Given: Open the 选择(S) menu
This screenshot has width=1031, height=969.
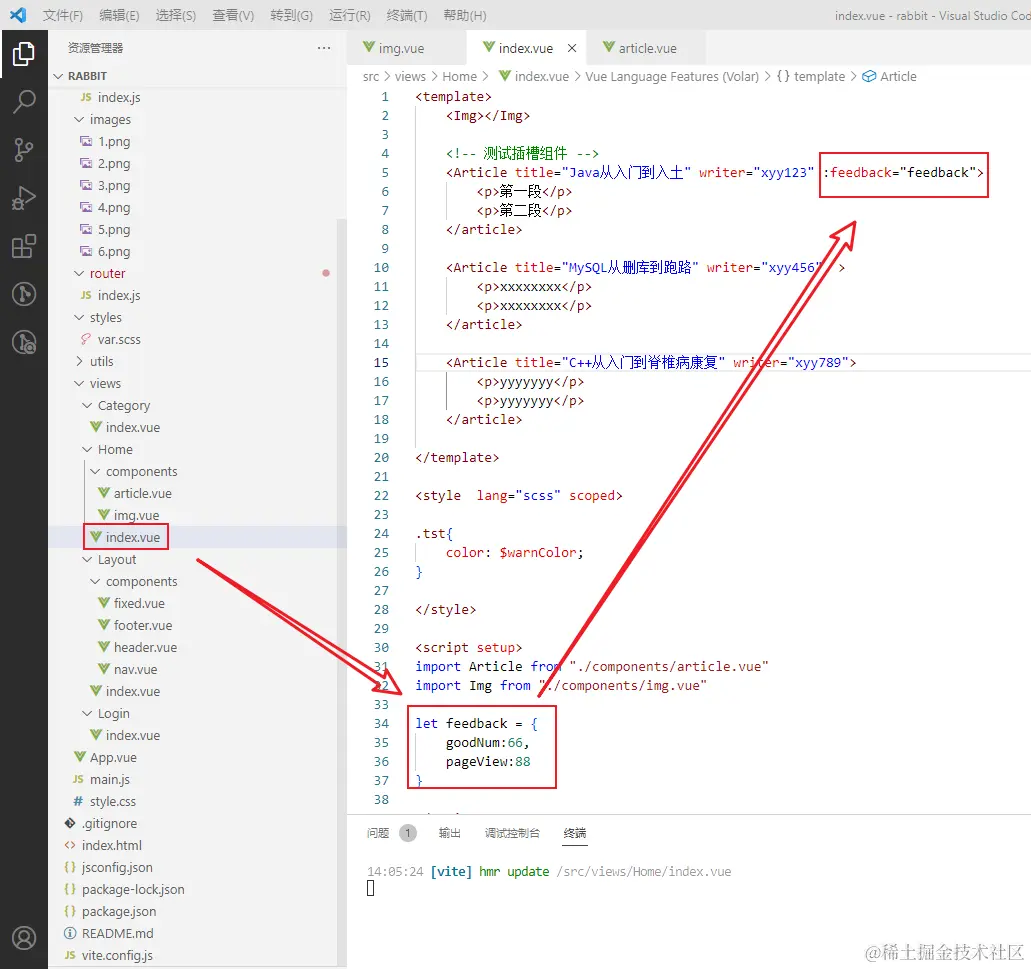Looking at the screenshot, I should pos(176,15).
